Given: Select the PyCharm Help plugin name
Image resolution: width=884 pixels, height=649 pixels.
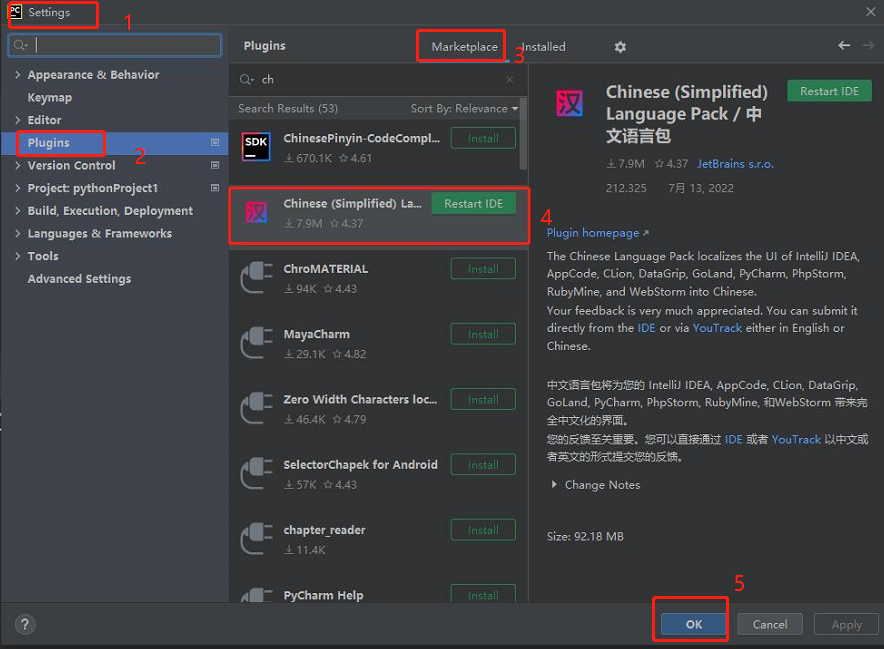Looking at the screenshot, I should (323, 595).
